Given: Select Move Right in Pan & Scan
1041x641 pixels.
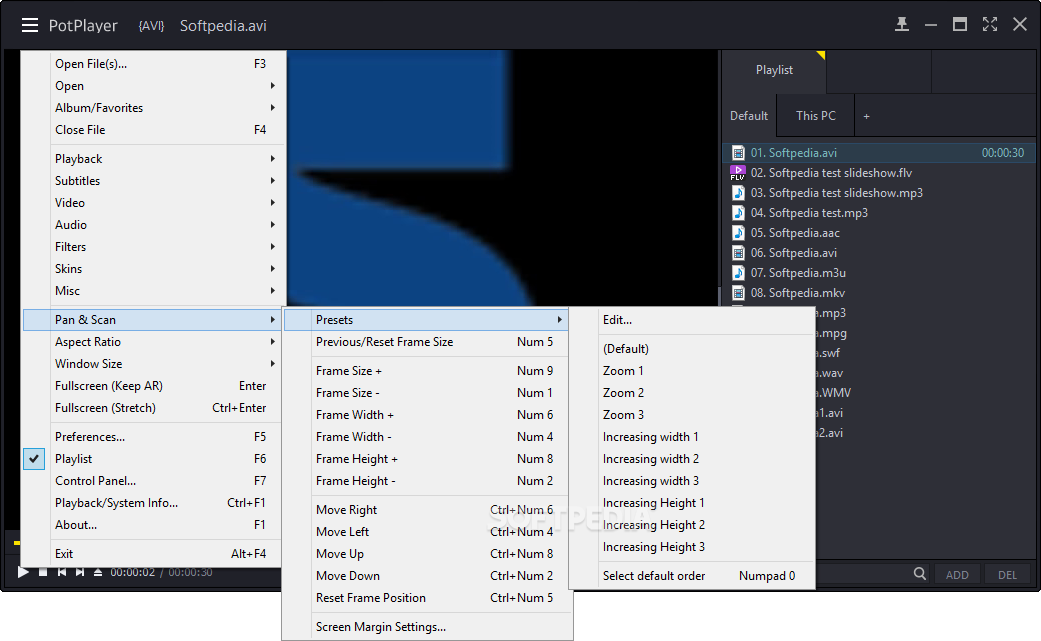Looking at the screenshot, I should coord(427,510).
